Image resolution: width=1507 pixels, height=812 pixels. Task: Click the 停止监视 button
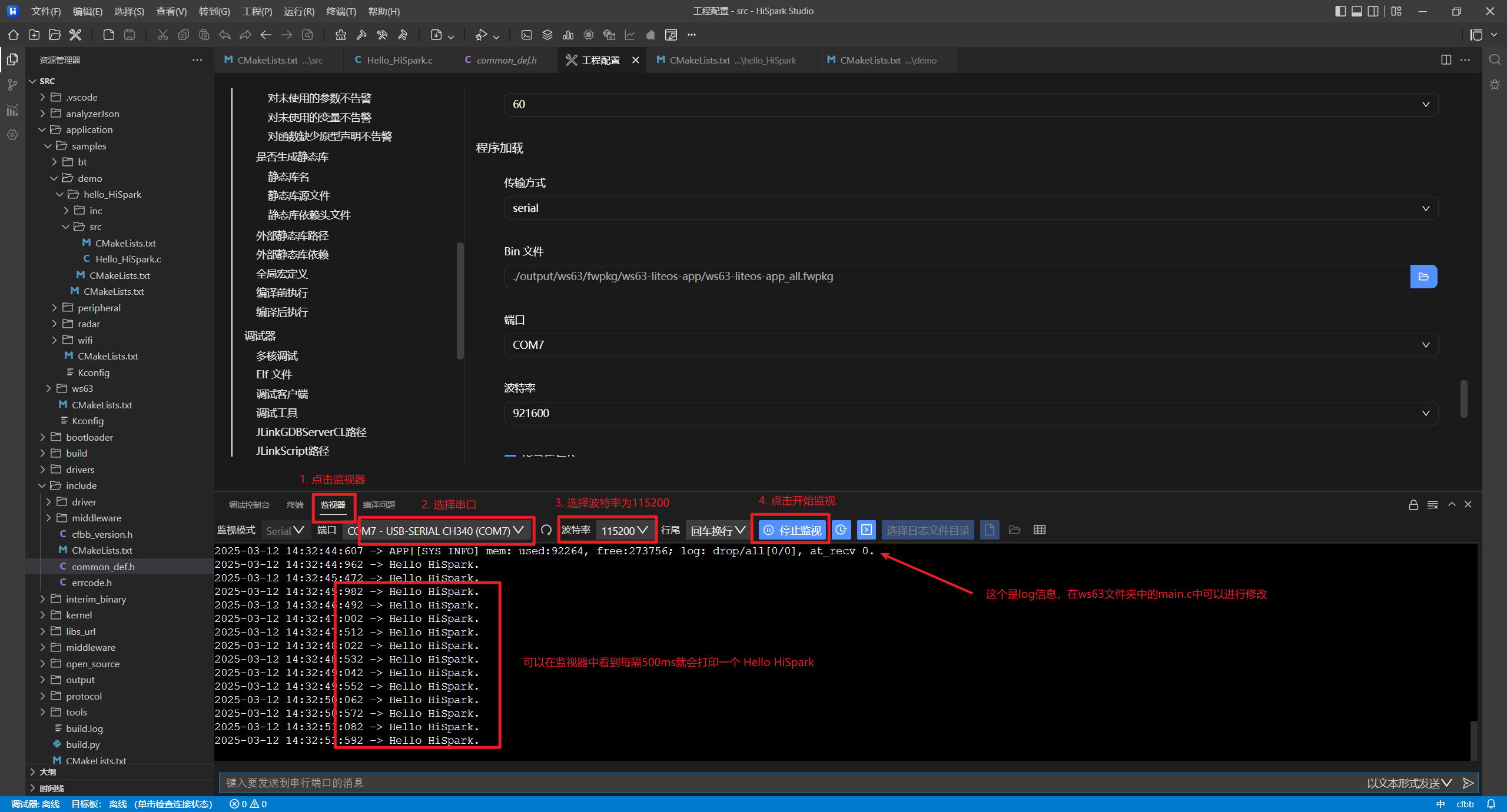pyautogui.click(x=792, y=530)
